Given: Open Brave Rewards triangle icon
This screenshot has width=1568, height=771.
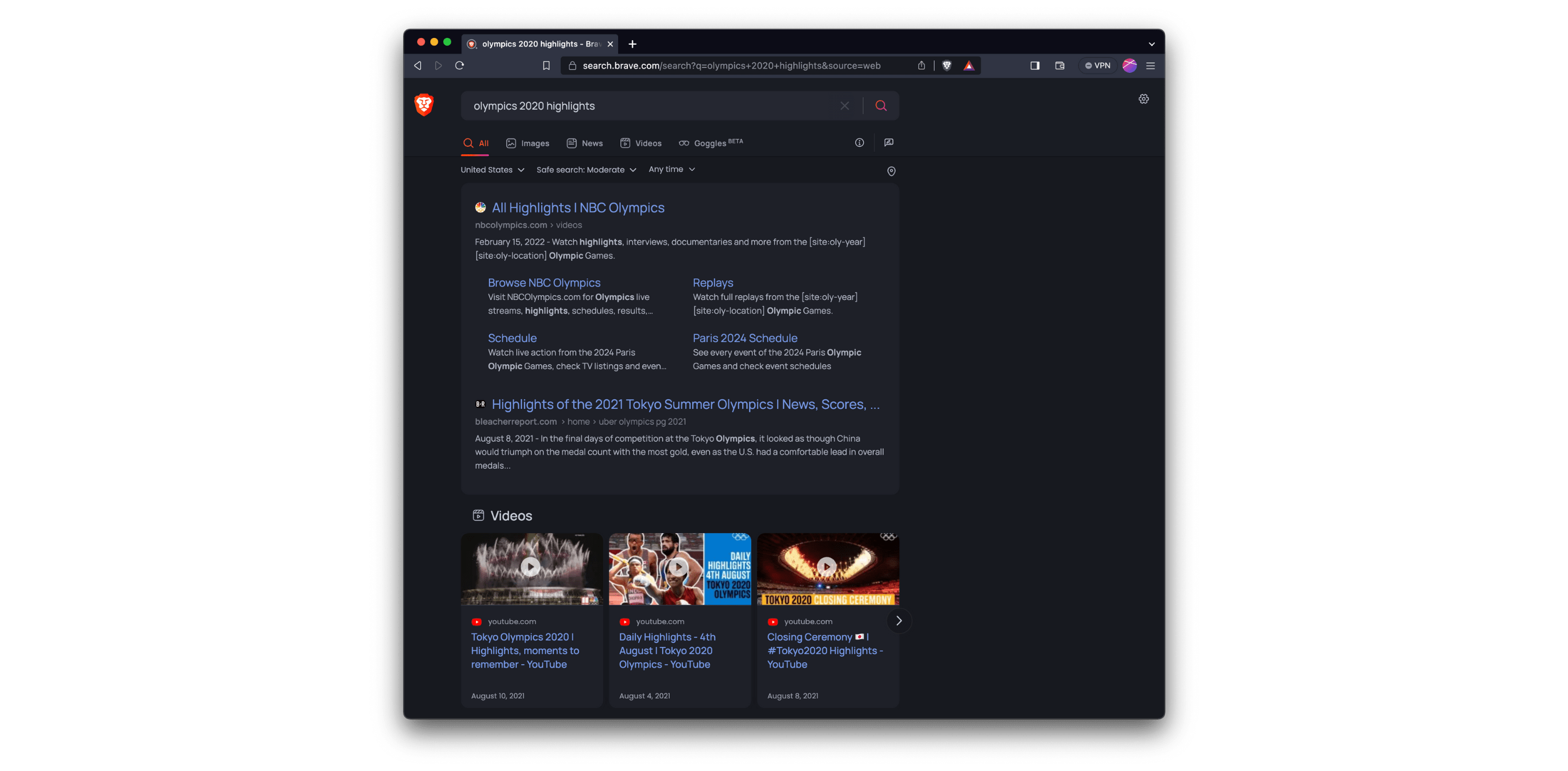Looking at the screenshot, I should pyautogui.click(x=969, y=66).
